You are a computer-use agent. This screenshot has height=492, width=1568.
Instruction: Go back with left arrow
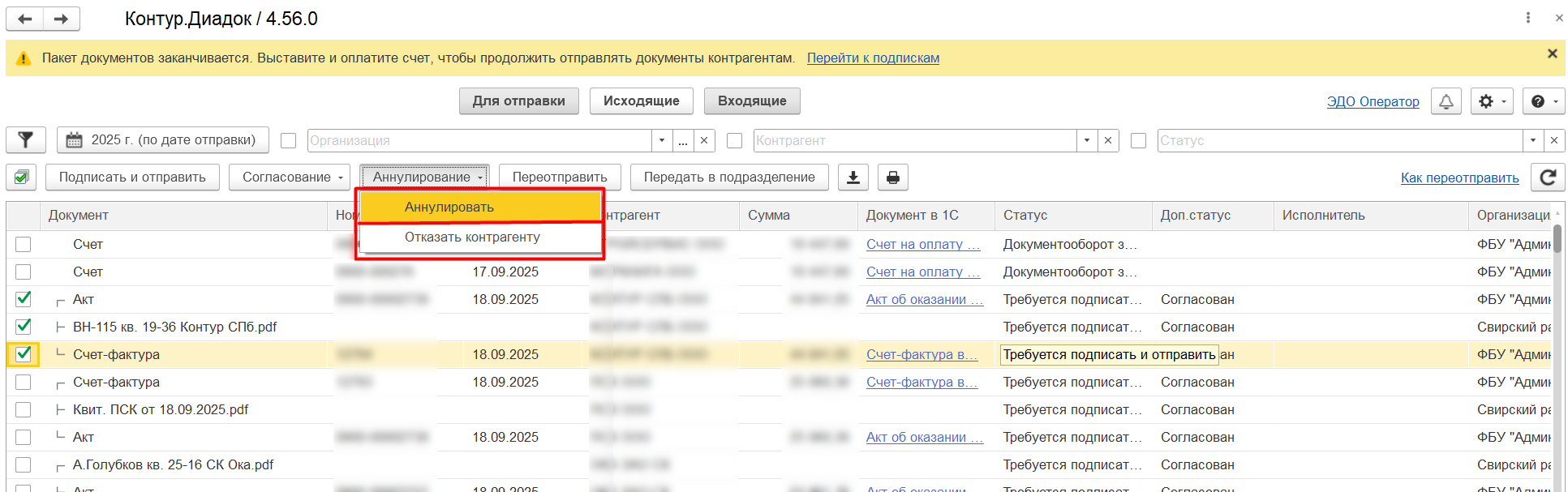click(x=25, y=19)
